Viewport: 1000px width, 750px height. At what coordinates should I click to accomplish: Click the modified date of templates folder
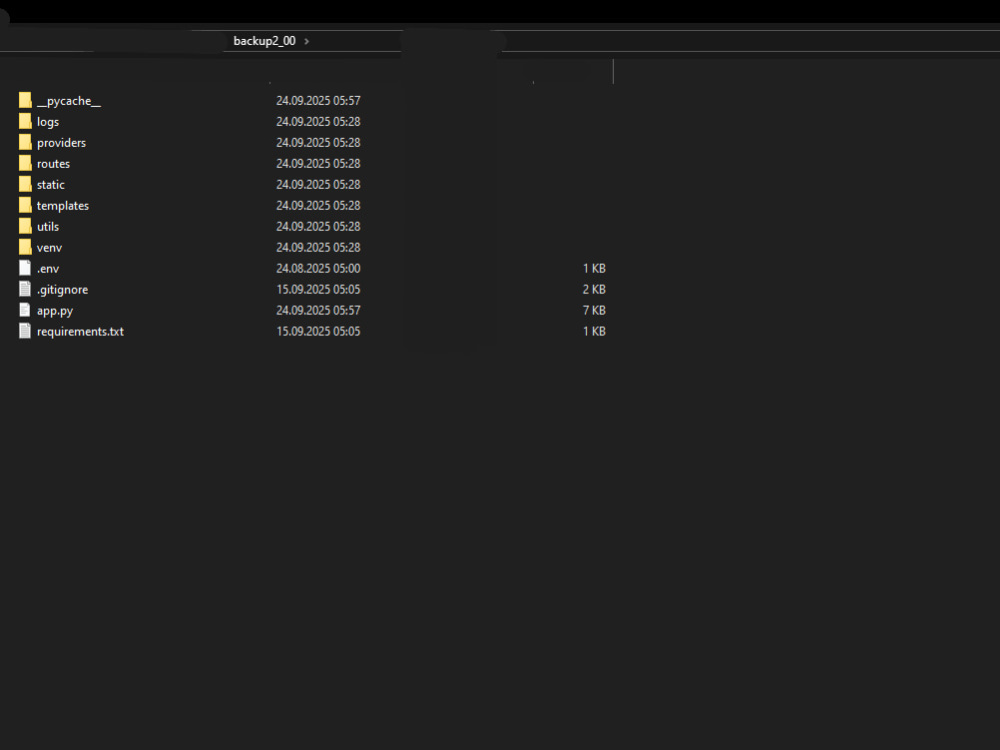coord(318,206)
